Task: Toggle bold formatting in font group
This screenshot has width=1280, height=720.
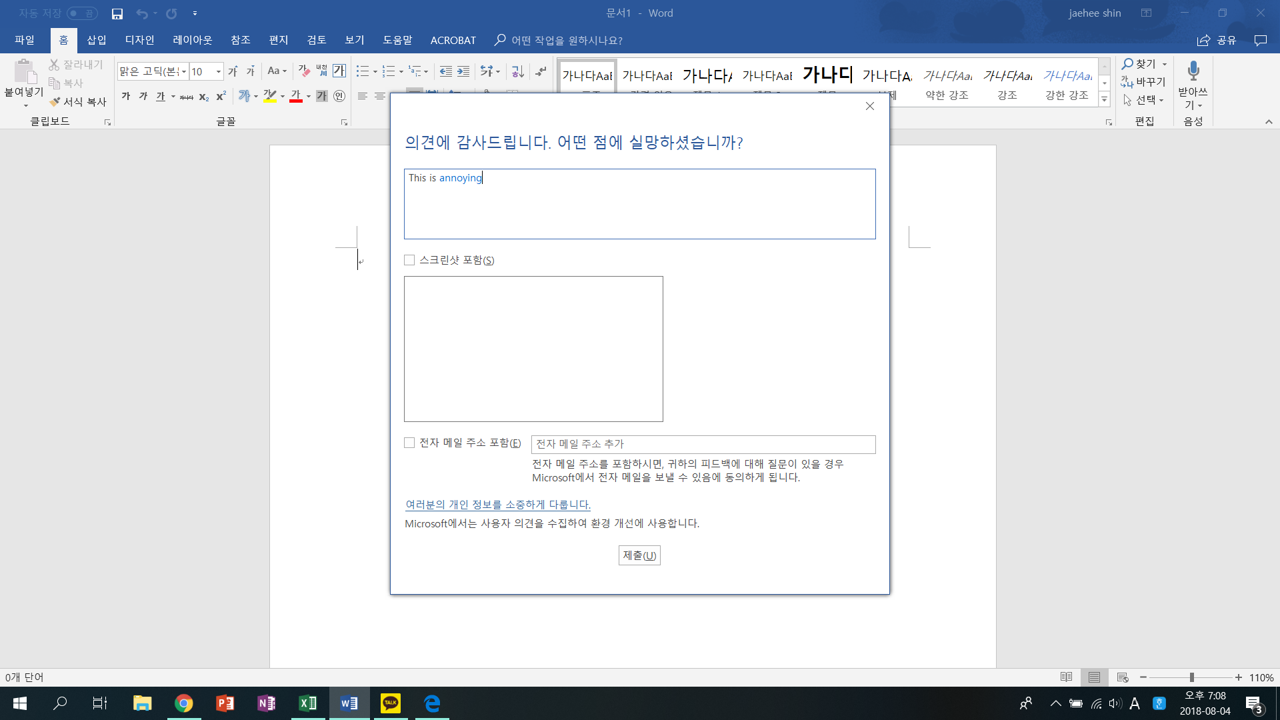Action: [x=126, y=97]
